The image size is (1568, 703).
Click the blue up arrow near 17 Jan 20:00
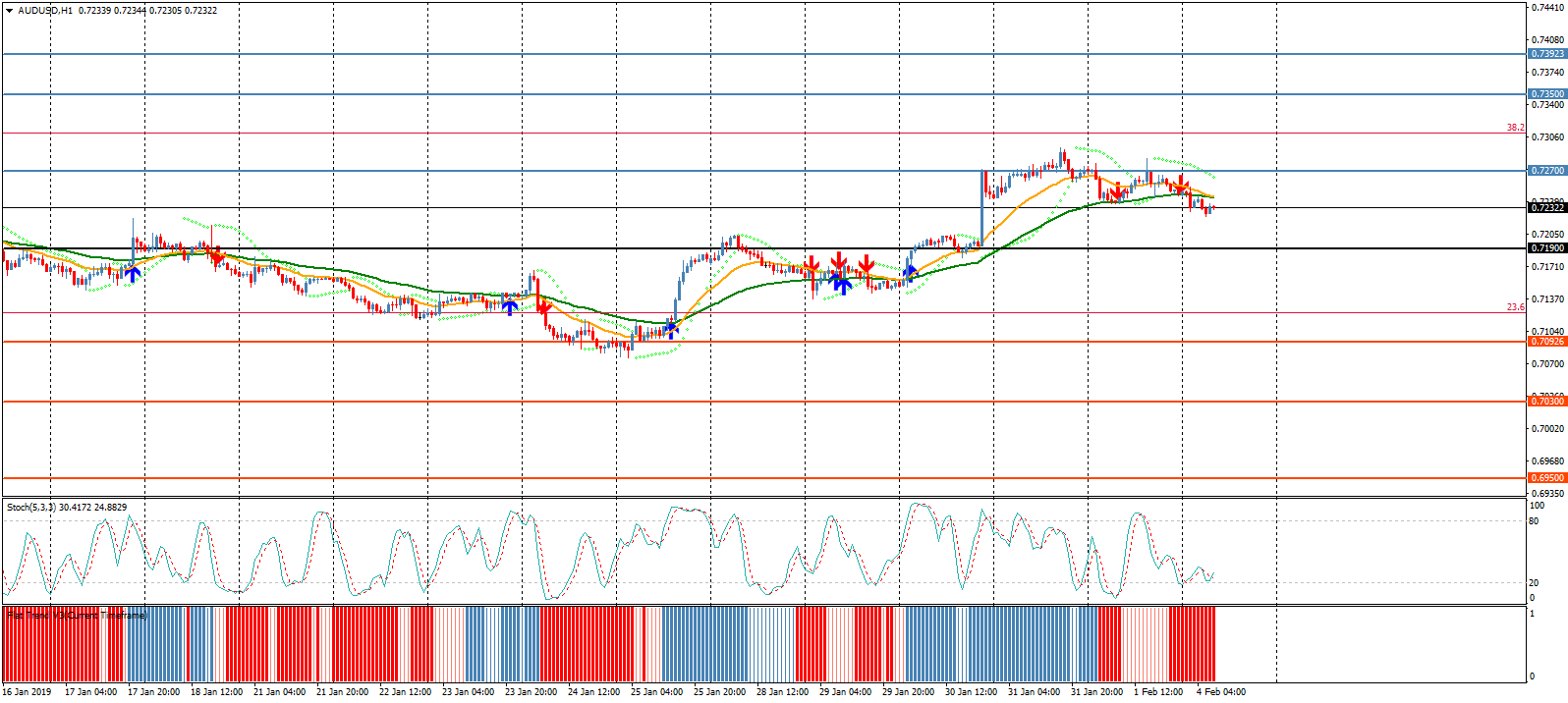[x=132, y=274]
